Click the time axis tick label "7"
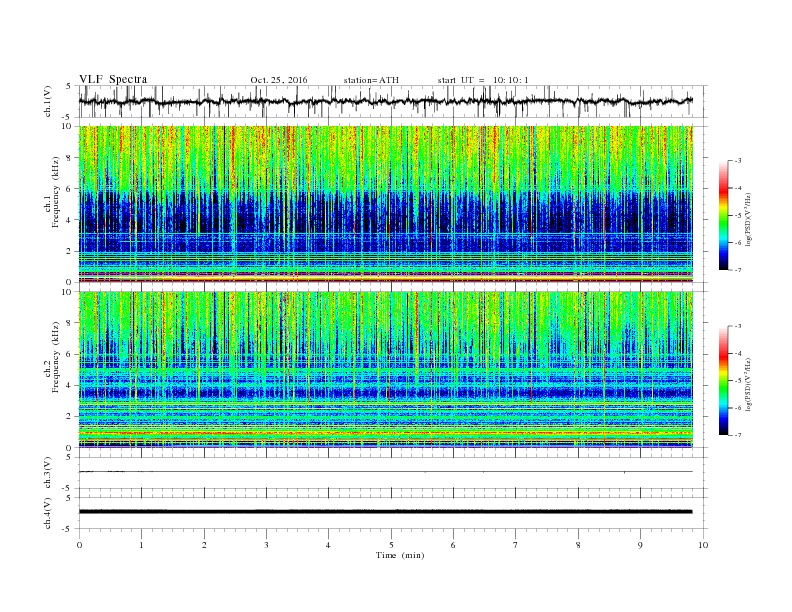Screen dimensions: 792x612 (x=516, y=545)
